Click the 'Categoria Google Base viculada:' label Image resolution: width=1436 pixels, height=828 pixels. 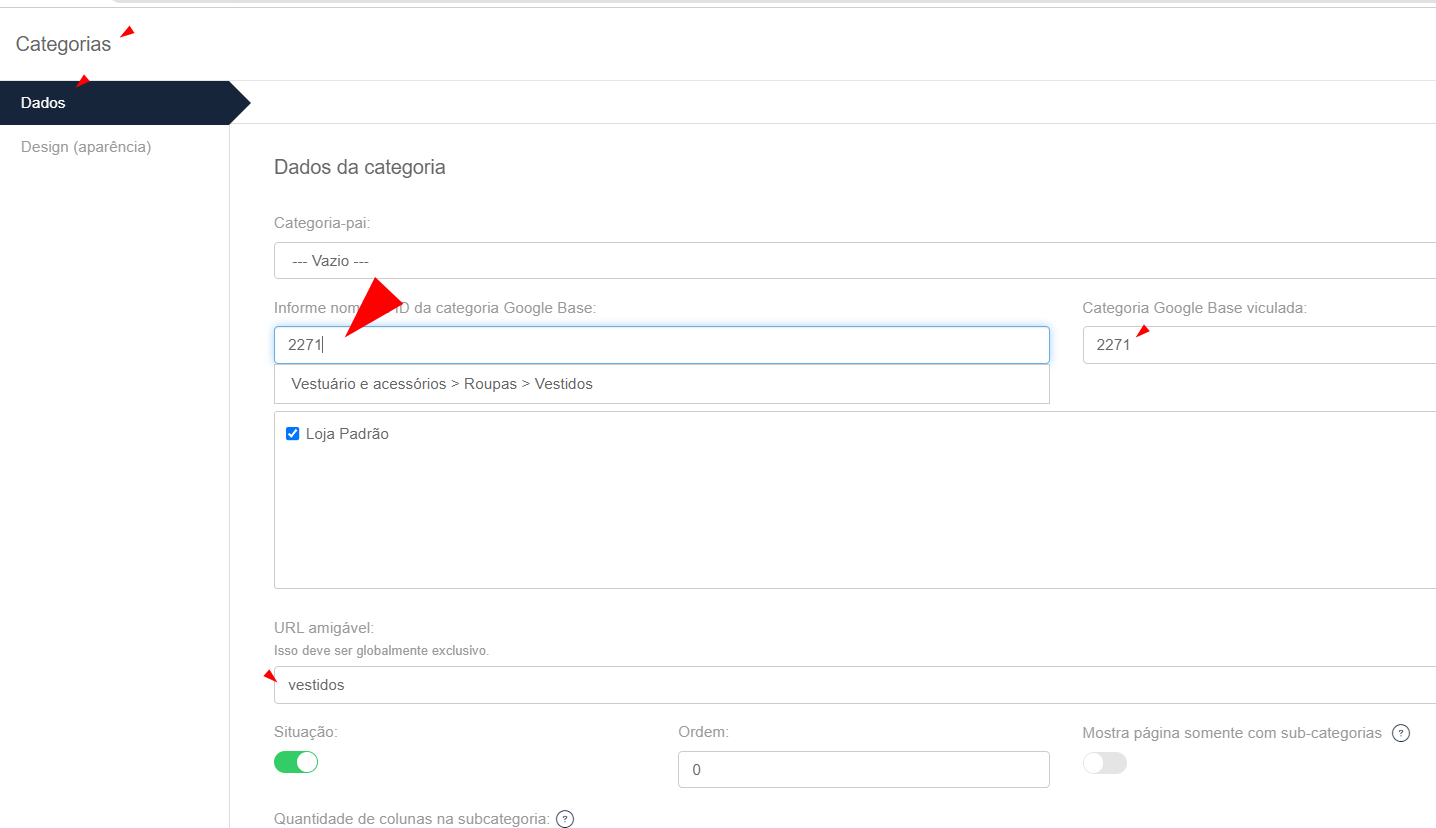(1195, 308)
